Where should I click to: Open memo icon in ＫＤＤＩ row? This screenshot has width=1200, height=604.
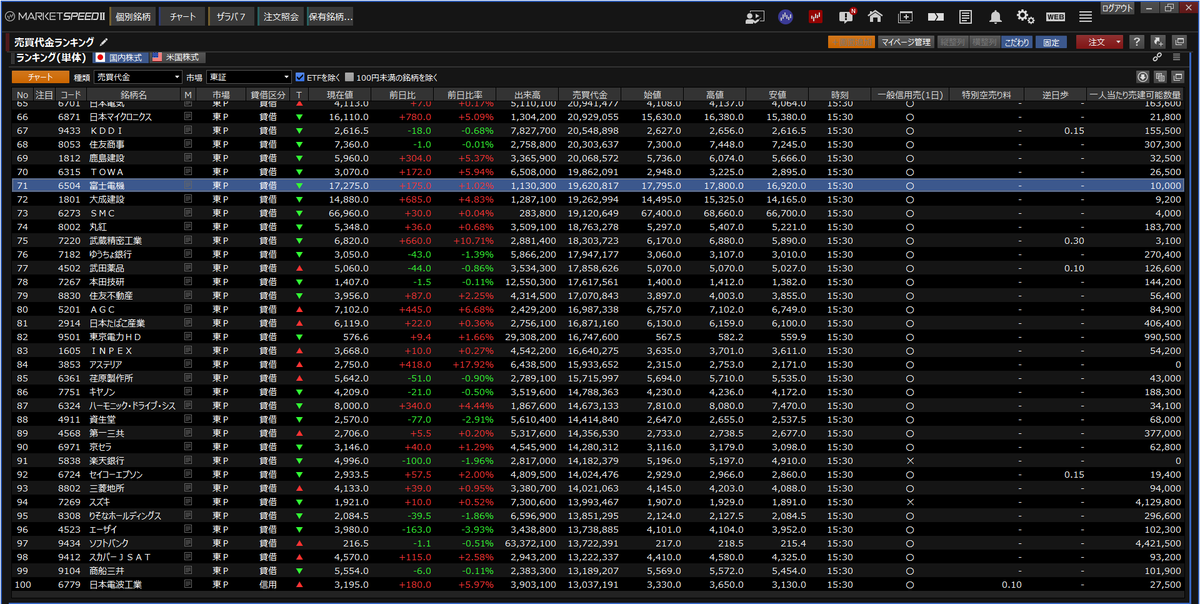tap(188, 130)
